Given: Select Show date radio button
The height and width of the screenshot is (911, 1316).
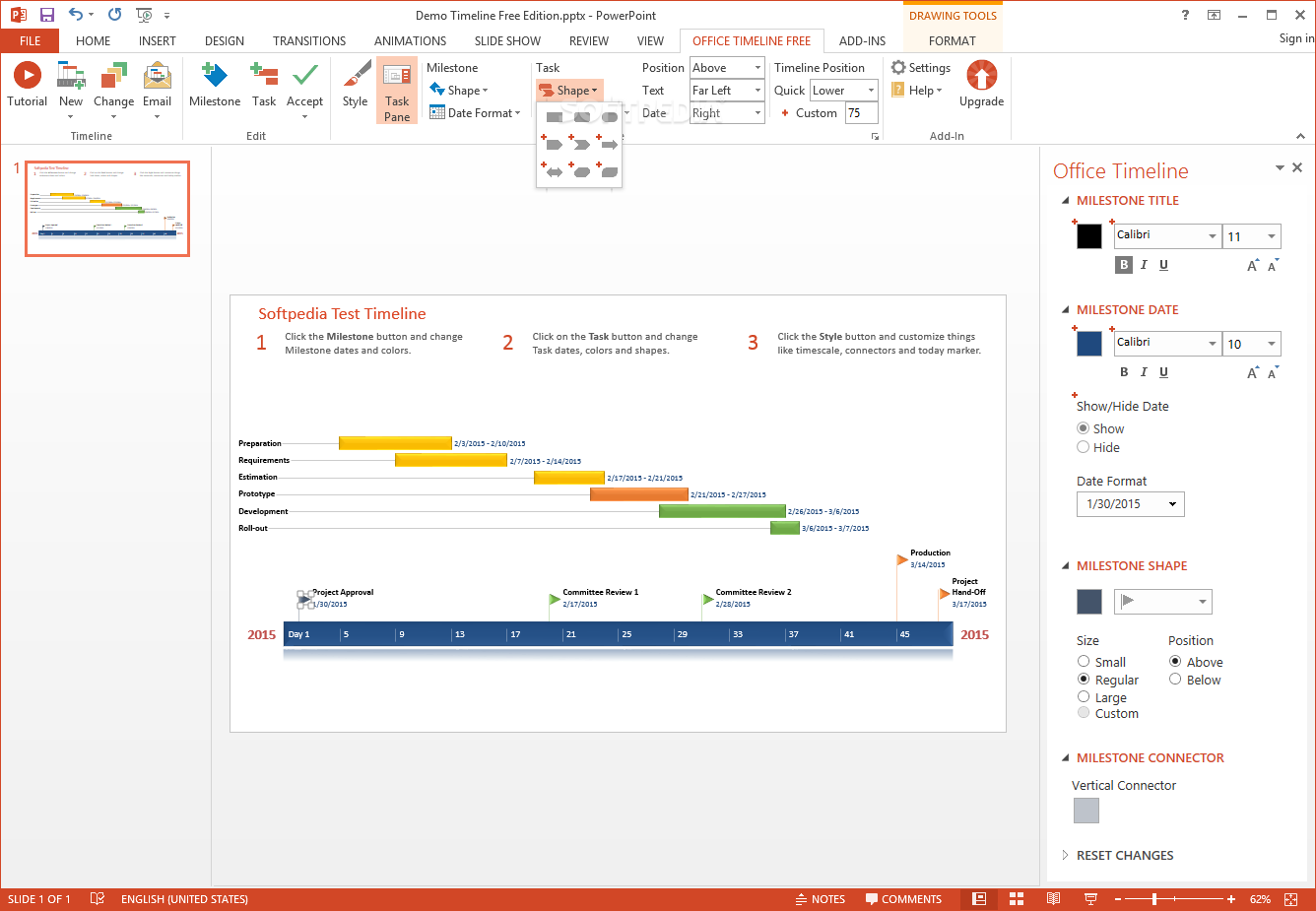Looking at the screenshot, I should (1084, 428).
